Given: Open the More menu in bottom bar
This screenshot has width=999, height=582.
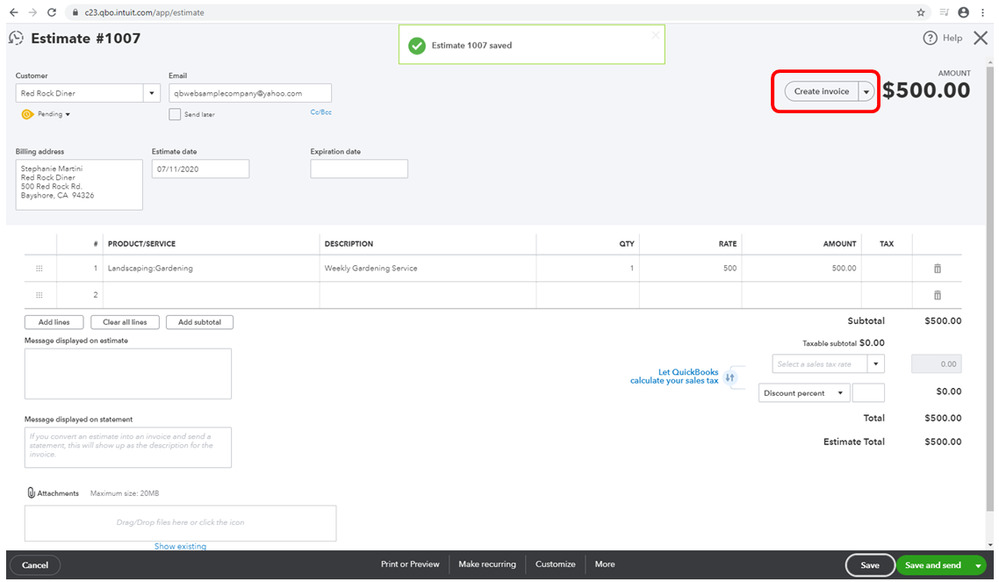Looking at the screenshot, I should click(605, 564).
